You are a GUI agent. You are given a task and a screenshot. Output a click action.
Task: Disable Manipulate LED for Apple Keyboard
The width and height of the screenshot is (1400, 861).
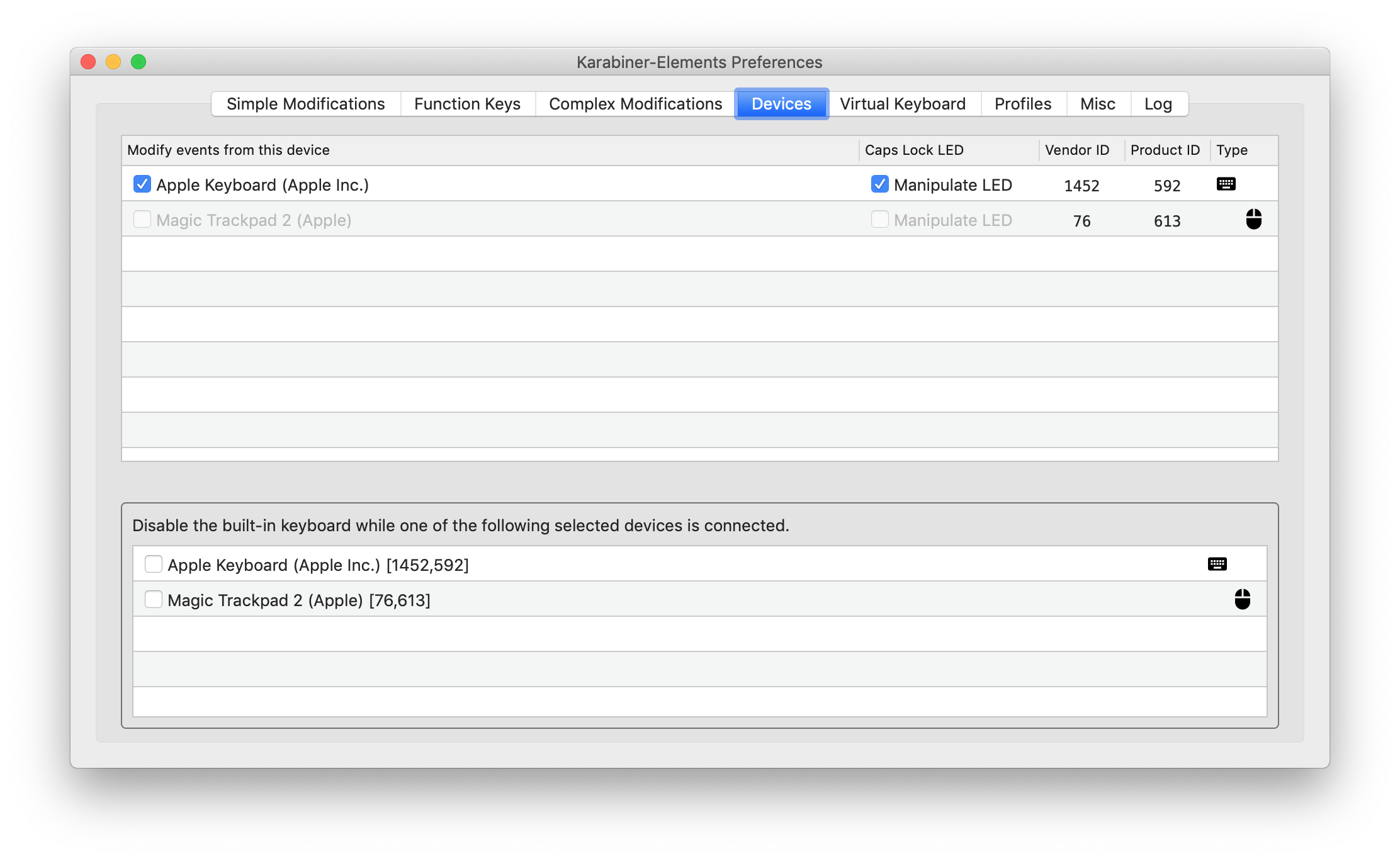click(879, 184)
